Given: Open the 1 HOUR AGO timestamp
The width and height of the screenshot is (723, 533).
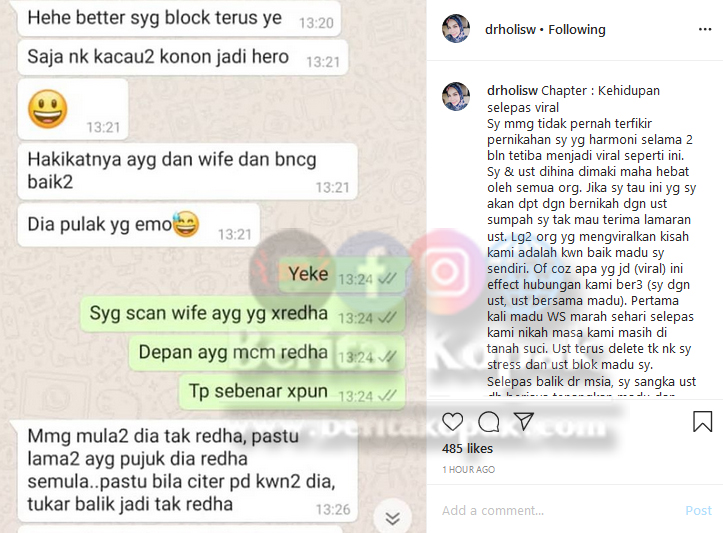Looking at the screenshot, I should coord(468,469).
